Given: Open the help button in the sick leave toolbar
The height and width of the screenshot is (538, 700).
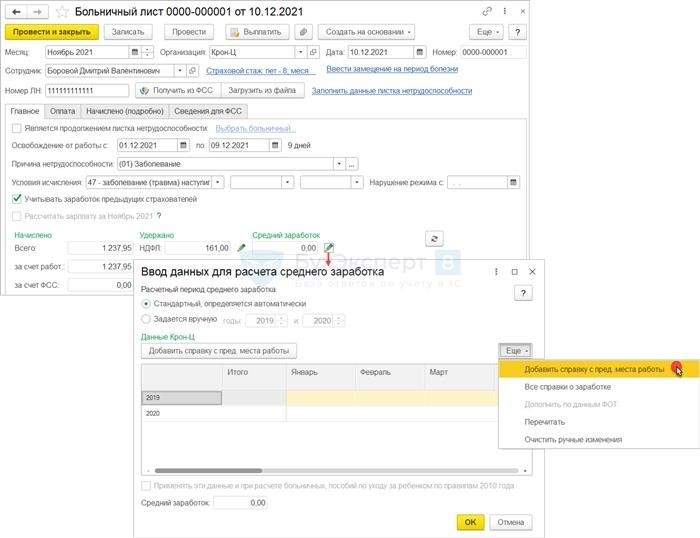Looking at the screenshot, I should click(x=517, y=32).
